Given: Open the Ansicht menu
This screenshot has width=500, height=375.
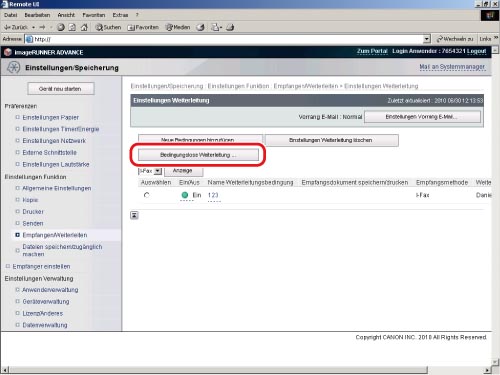Looking at the screenshot, I should pos(66,15).
